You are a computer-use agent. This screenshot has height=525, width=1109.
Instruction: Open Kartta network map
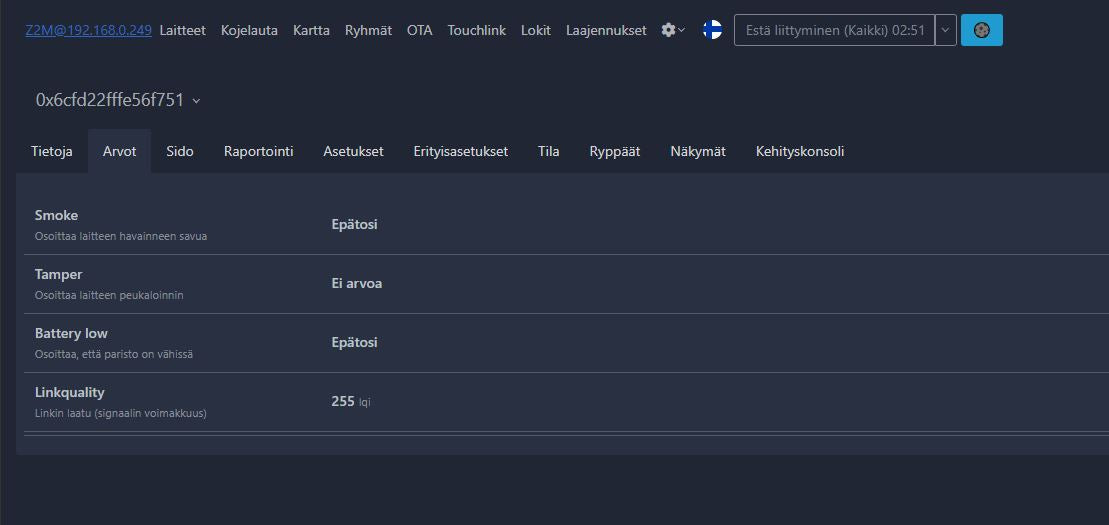coord(311,30)
